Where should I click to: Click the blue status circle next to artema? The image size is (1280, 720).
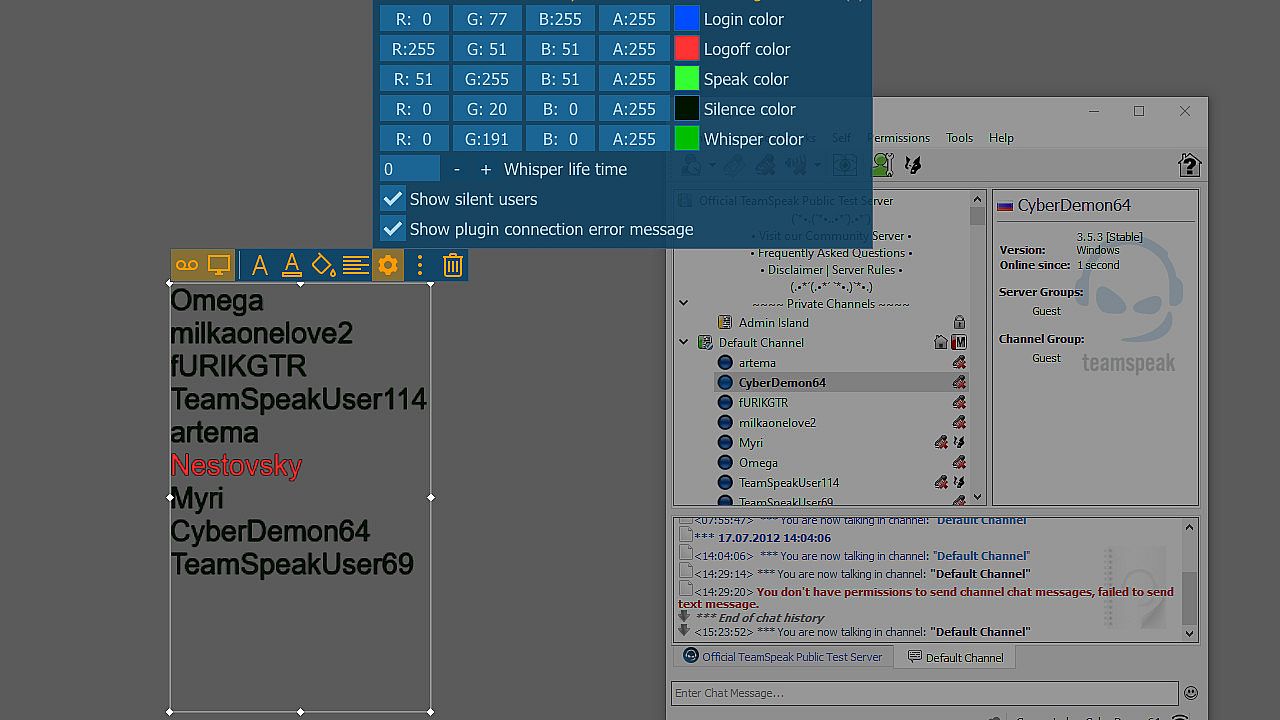[726, 362]
